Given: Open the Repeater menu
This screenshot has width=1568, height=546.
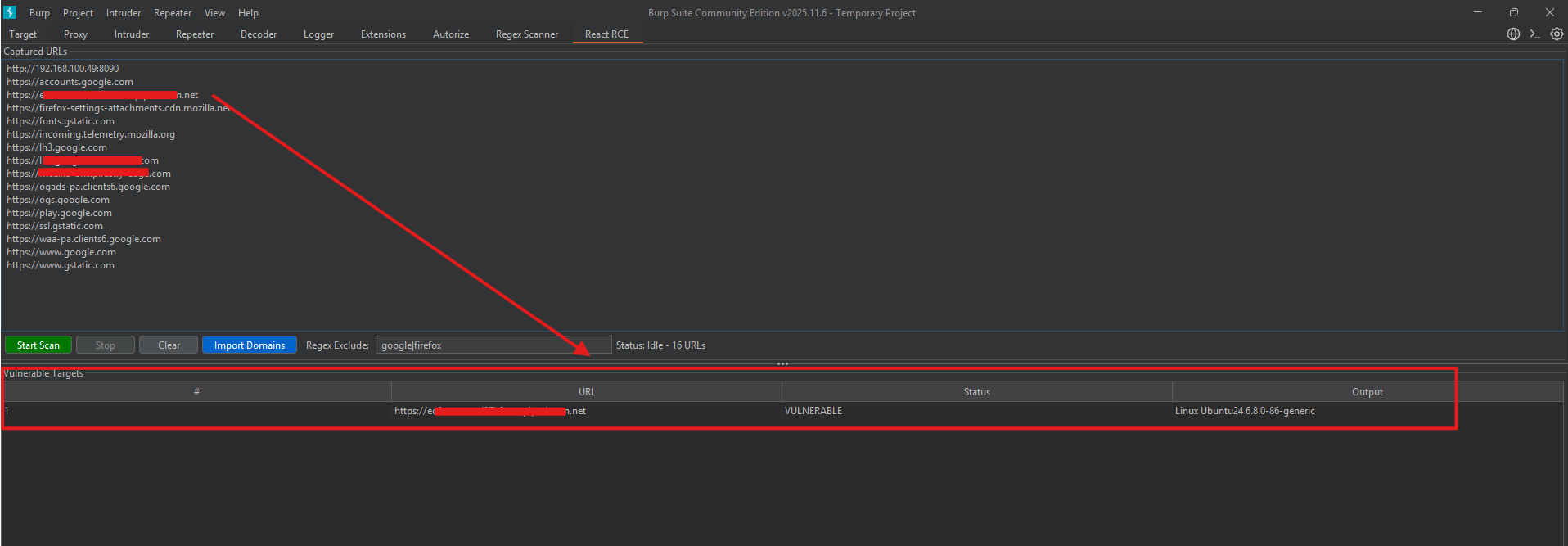Looking at the screenshot, I should [173, 13].
